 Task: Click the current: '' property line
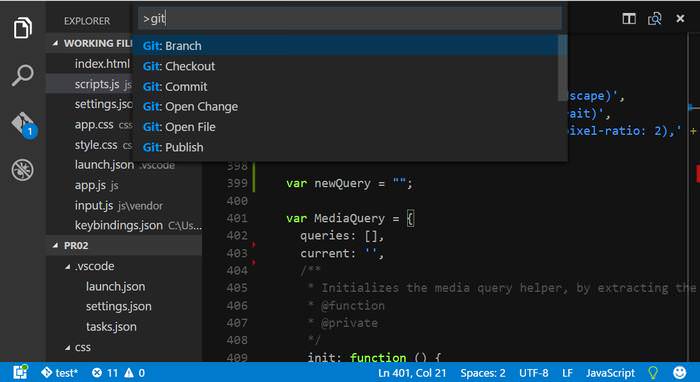342,253
